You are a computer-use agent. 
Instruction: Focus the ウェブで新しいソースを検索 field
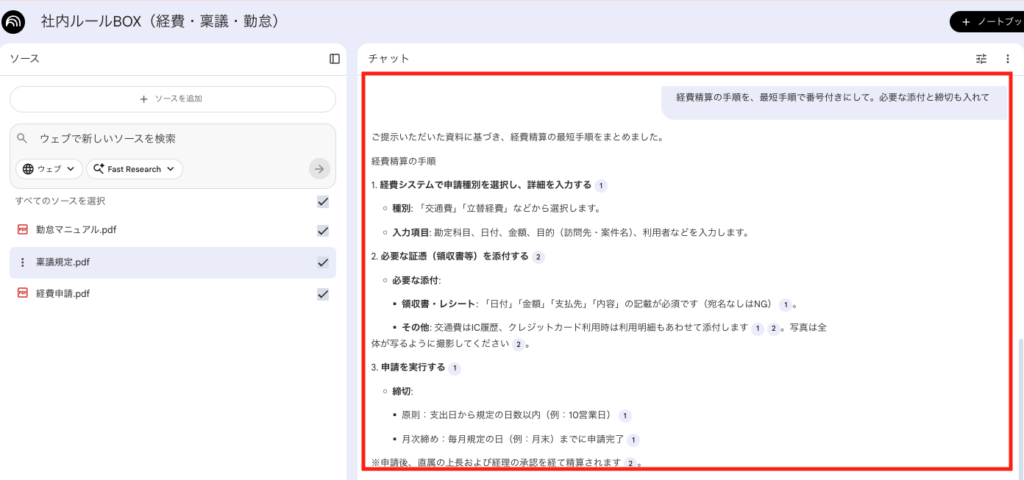click(170, 138)
